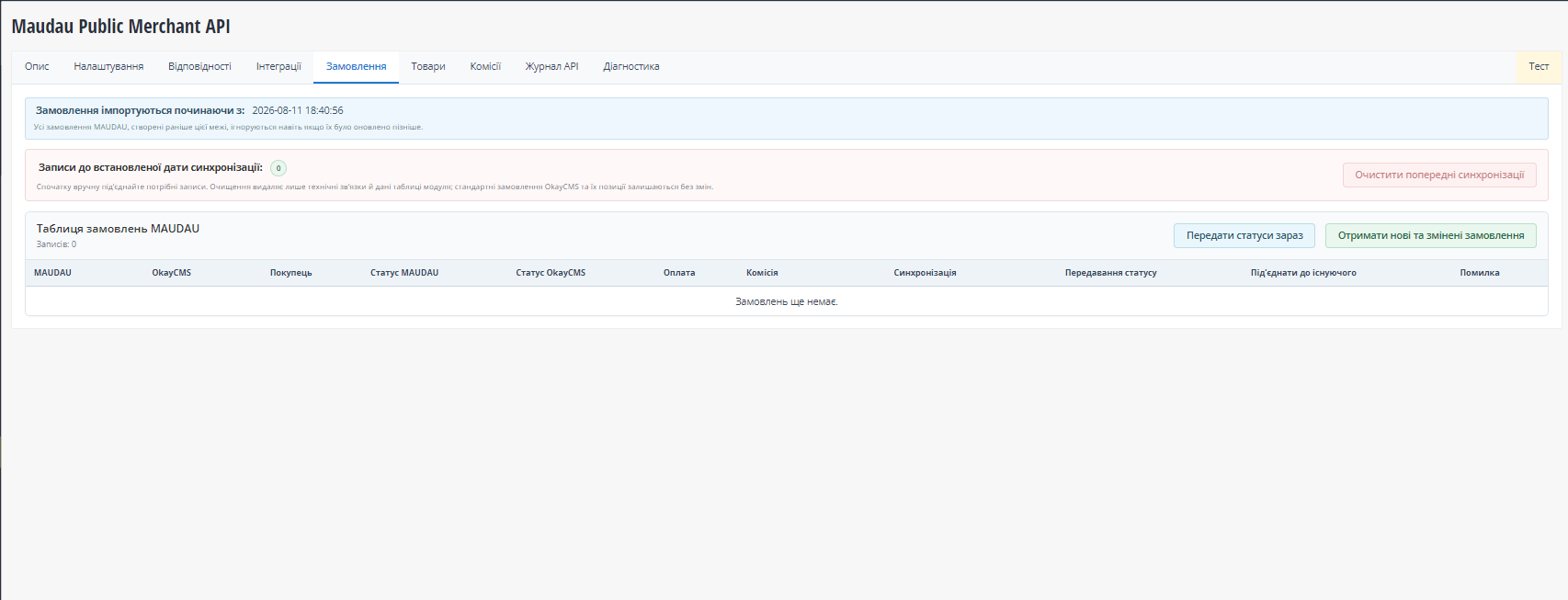Click the Синхронізація column header
Image resolution: width=1568 pixels, height=600 pixels.
coord(925,273)
